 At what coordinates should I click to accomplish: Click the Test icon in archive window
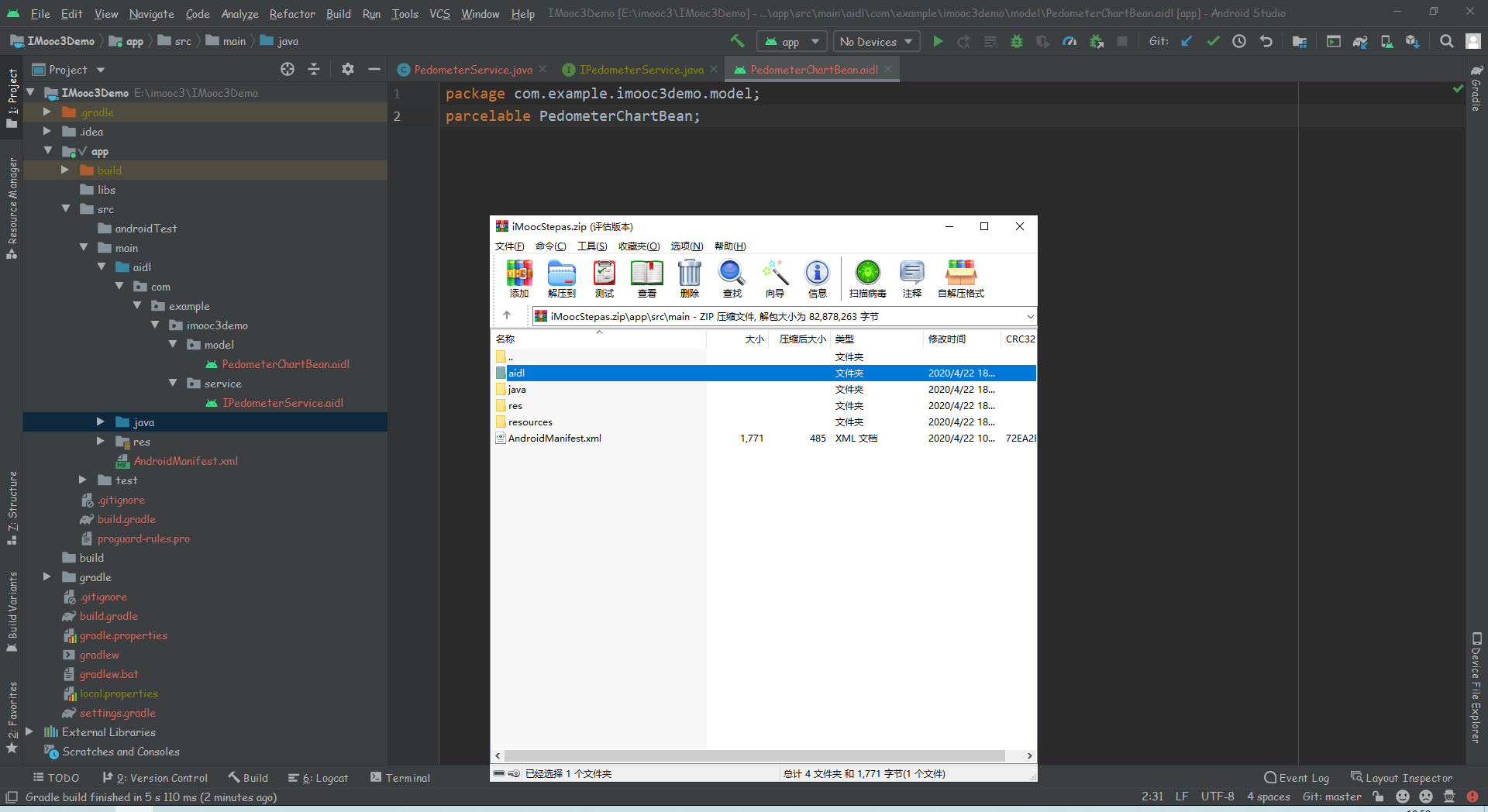(x=604, y=279)
